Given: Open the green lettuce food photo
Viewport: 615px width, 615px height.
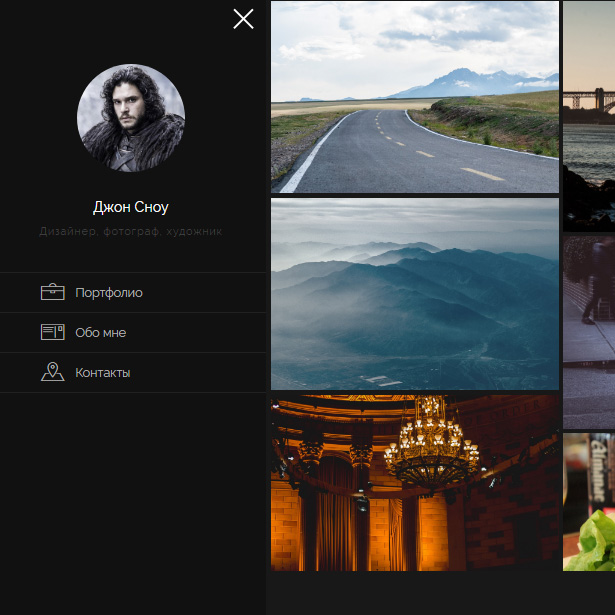Looking at the screenshot, I should coord(589,502).
